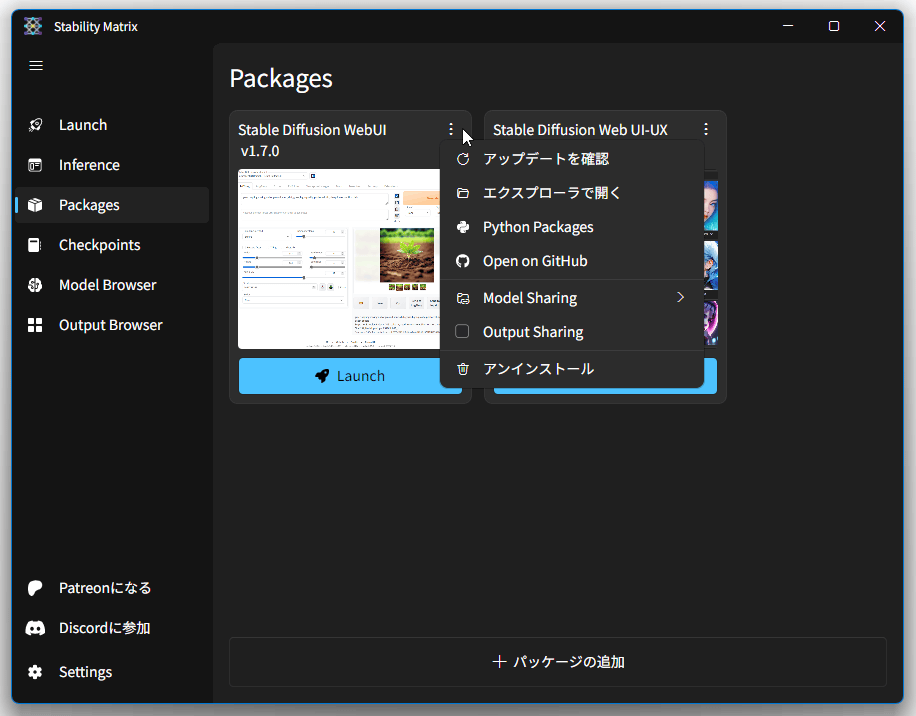Click the Discordに参加 link
Screen dimensions: 916x716
112,628
